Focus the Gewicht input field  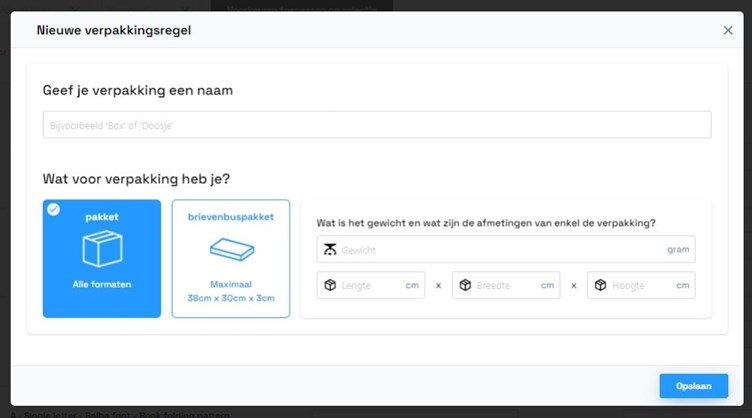click(500, 249)
